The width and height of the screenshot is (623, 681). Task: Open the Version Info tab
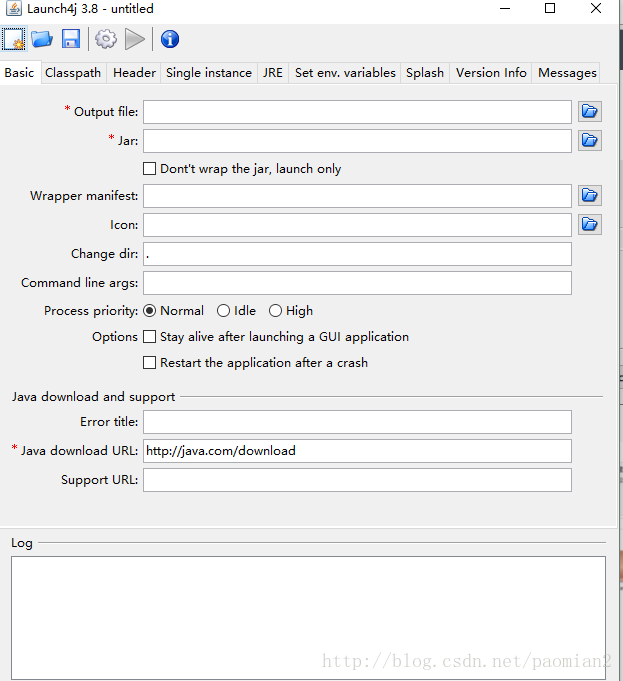click(x=491, y=73)
